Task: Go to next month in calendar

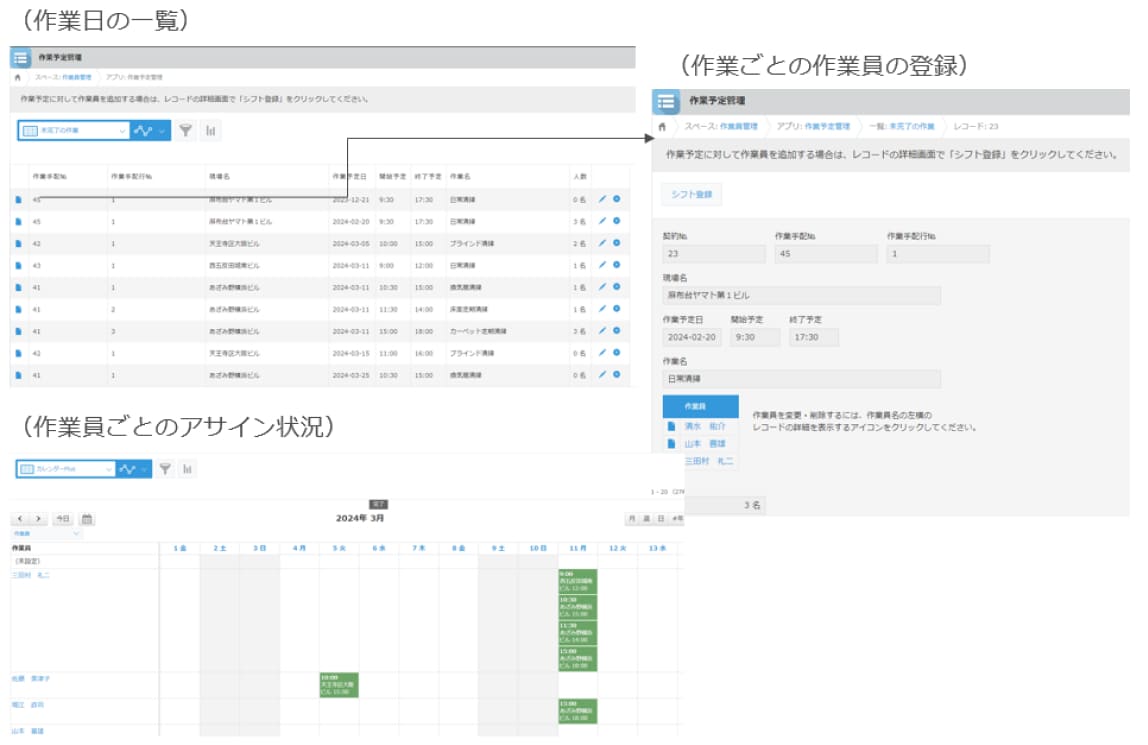Action: click(38, 520)
